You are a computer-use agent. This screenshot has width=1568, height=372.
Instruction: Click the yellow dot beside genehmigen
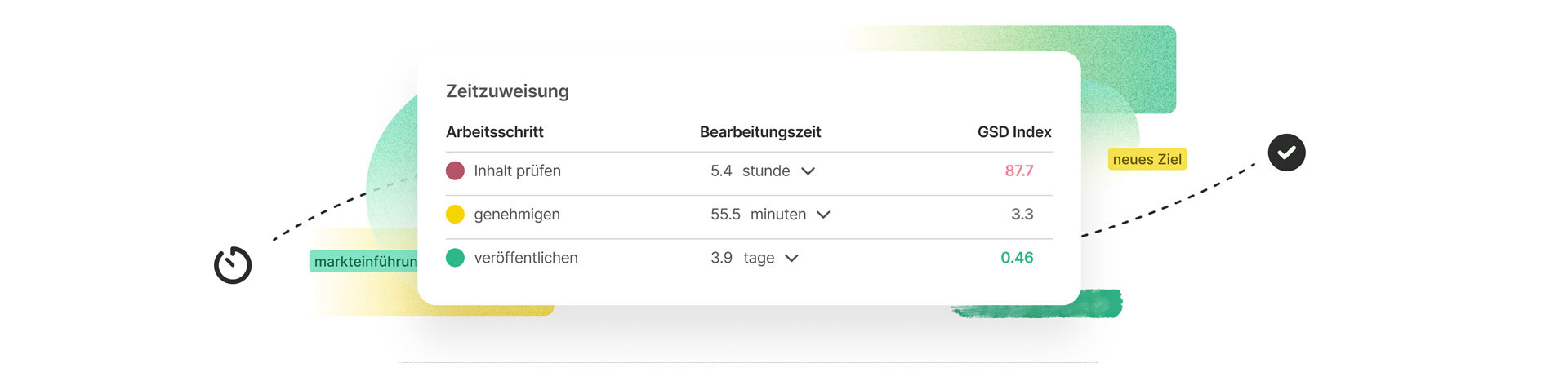click(455, 215)
